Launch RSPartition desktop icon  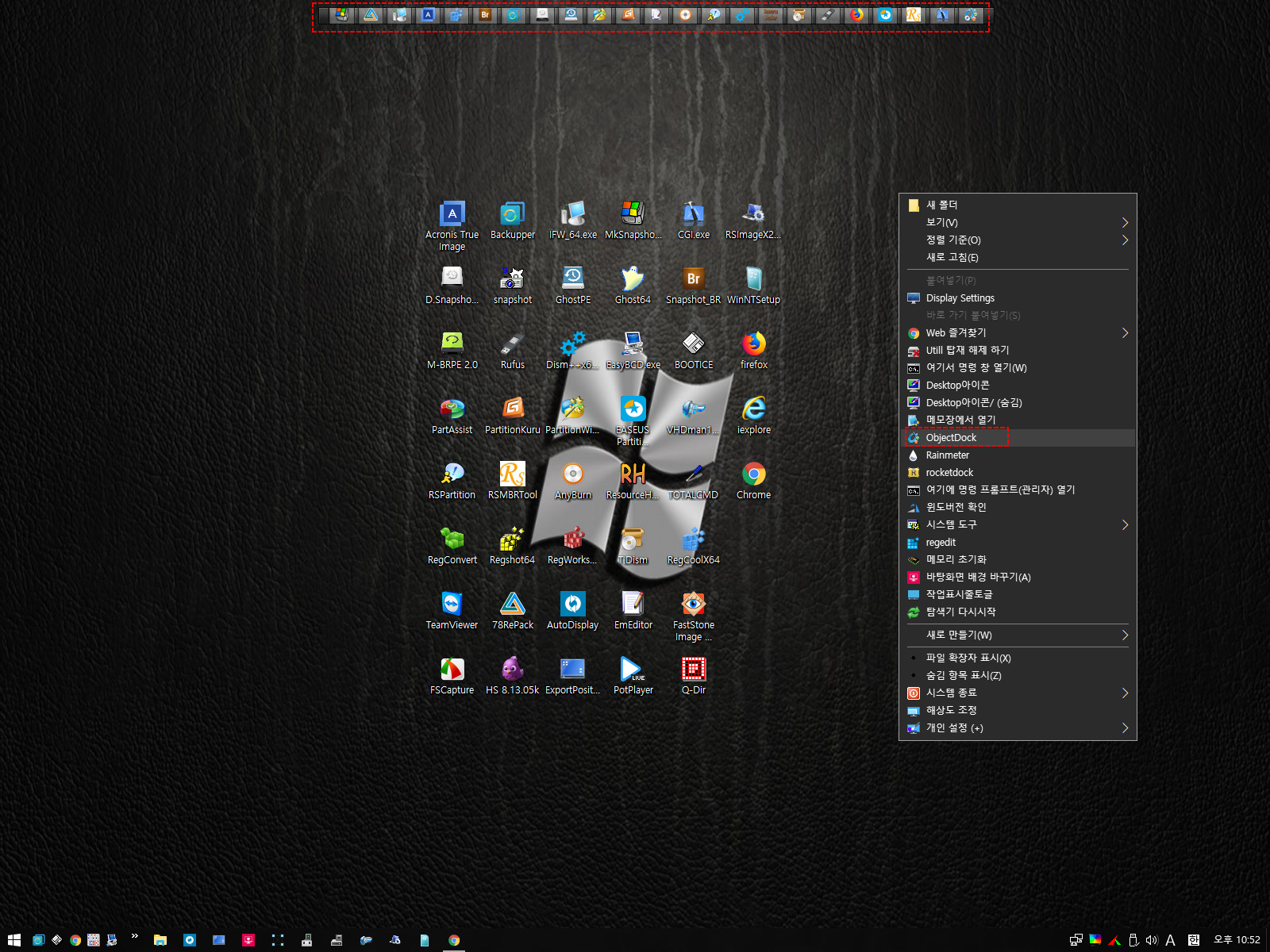point(452,481)
